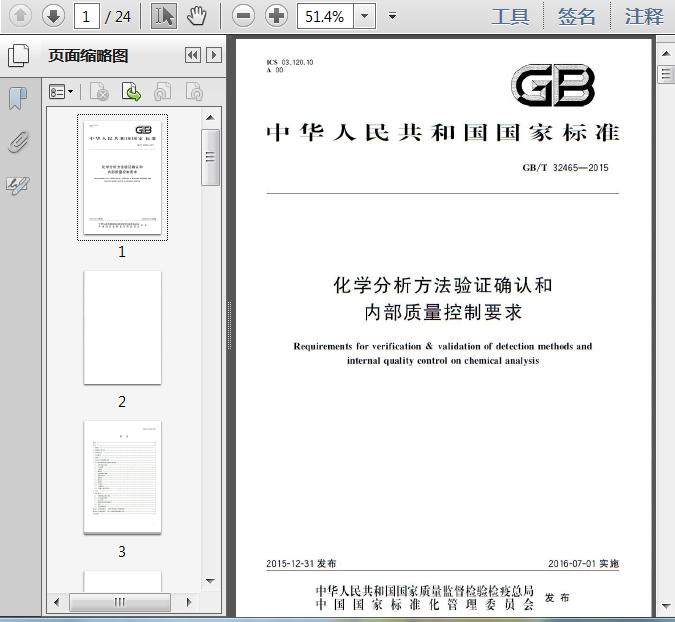
Task: Open the attachments paperclip panel
Action: tap(18, 142)
